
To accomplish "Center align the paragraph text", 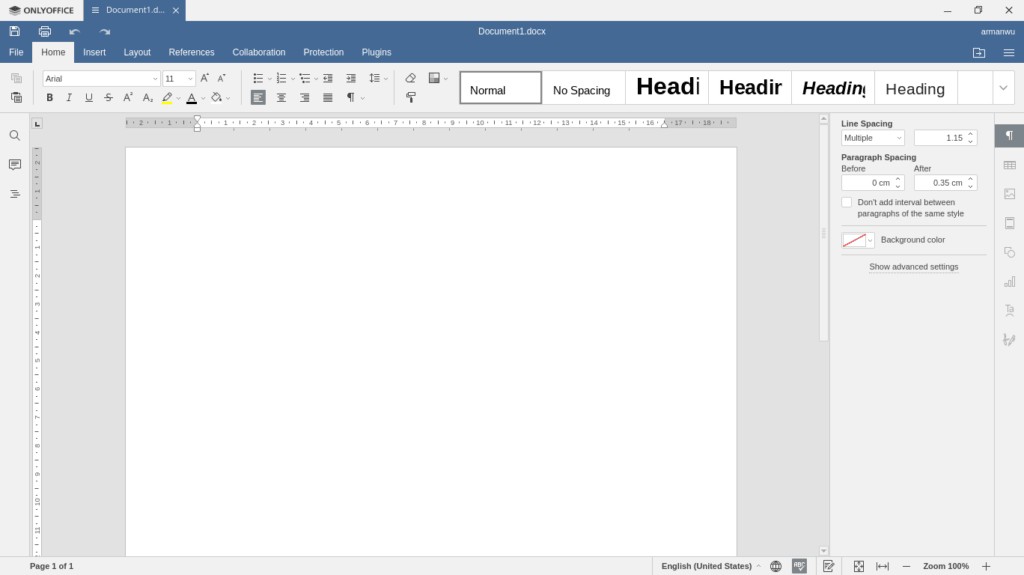I will point(281,98).
